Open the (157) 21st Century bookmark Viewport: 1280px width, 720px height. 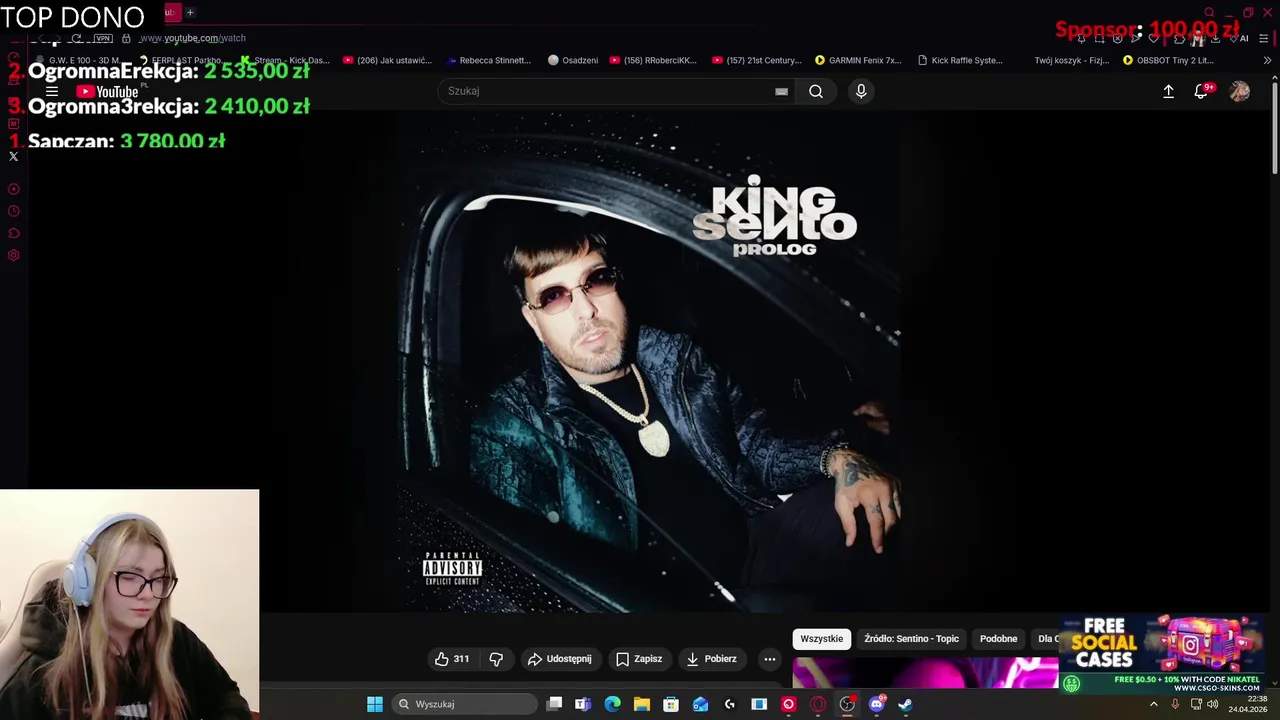[x=757, y=60]
